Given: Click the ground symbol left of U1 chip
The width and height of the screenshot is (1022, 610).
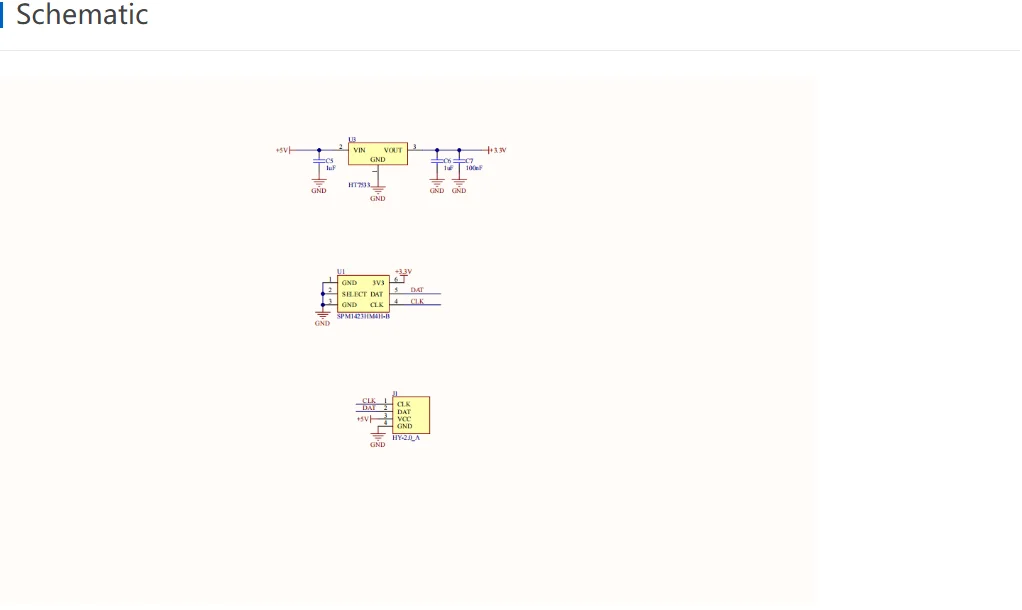Looking at the screenshot, I should [x=322, y=315].
